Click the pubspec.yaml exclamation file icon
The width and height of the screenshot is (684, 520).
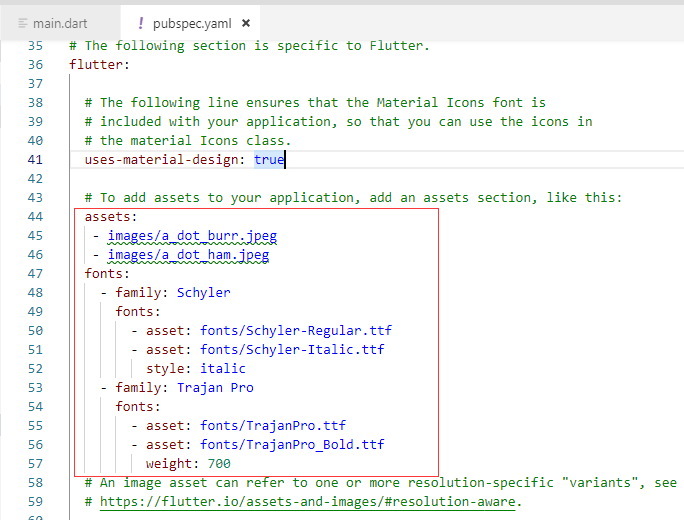[x=140, y=24]
